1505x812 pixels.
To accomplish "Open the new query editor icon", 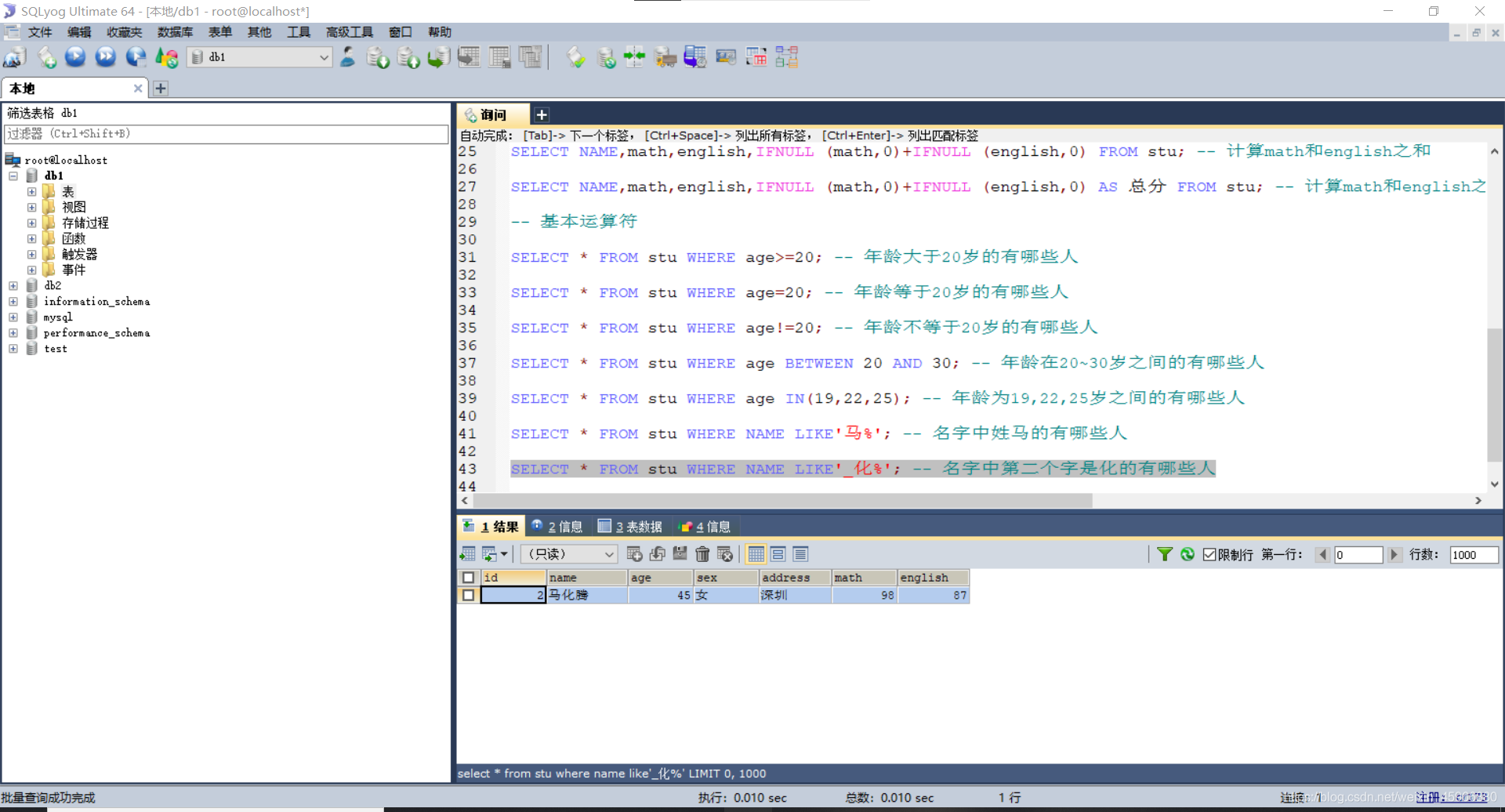I will point(46,57).
